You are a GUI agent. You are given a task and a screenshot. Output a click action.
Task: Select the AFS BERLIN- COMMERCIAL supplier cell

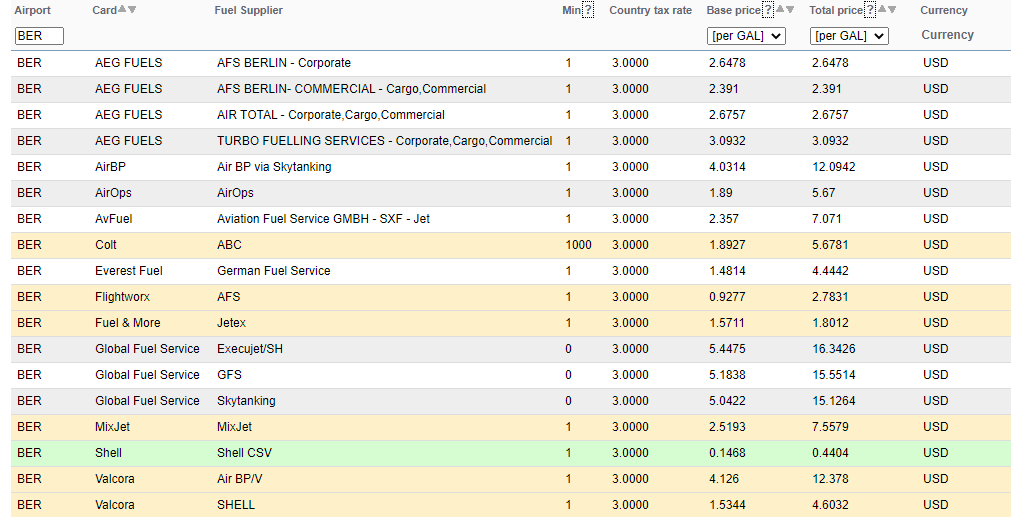click(x=351, y=89)
